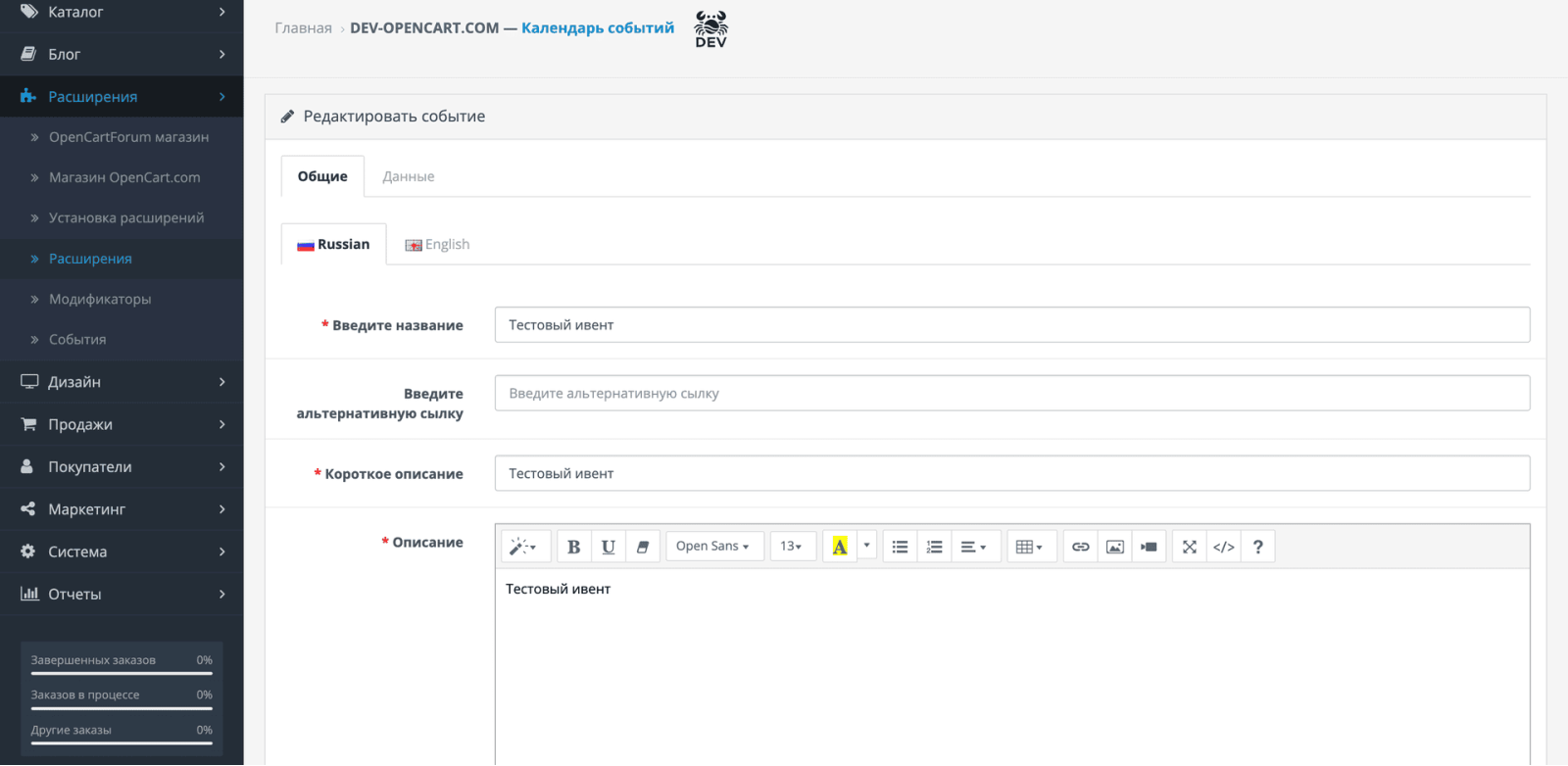
Task: Click the Система gear icon
Action: 27,551
